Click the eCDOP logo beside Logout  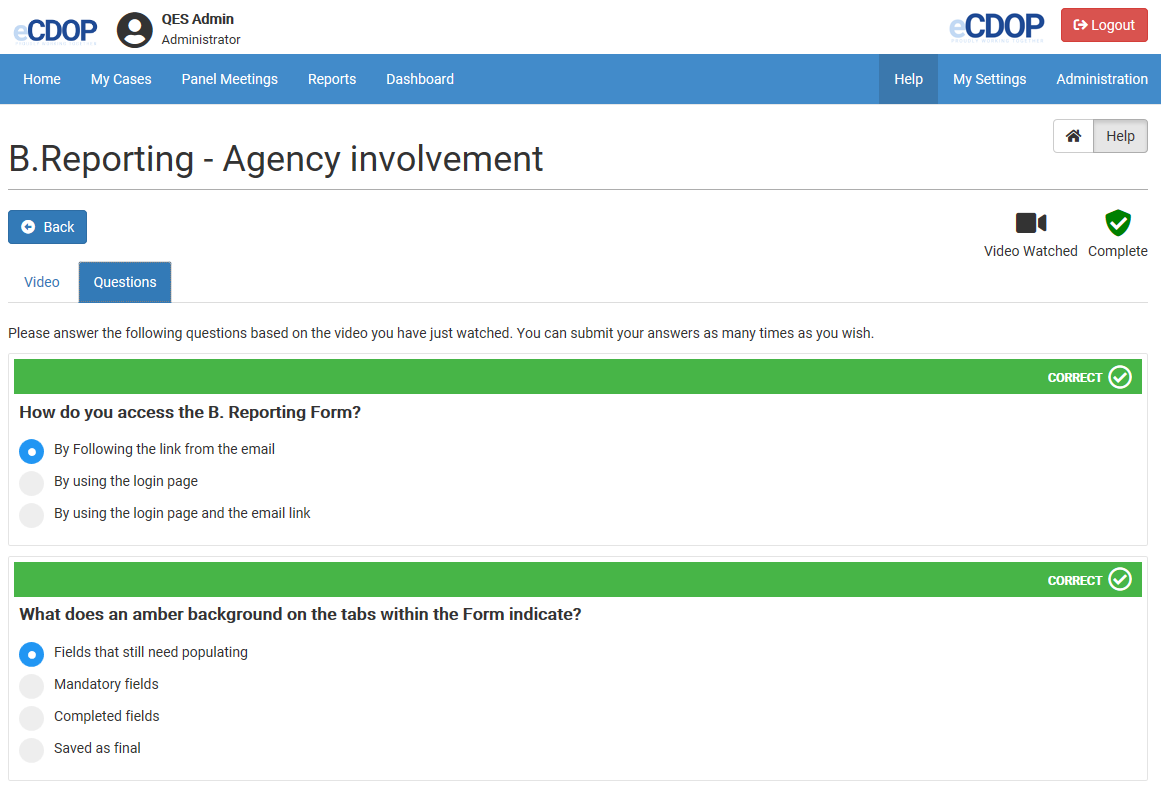[996, 26]
